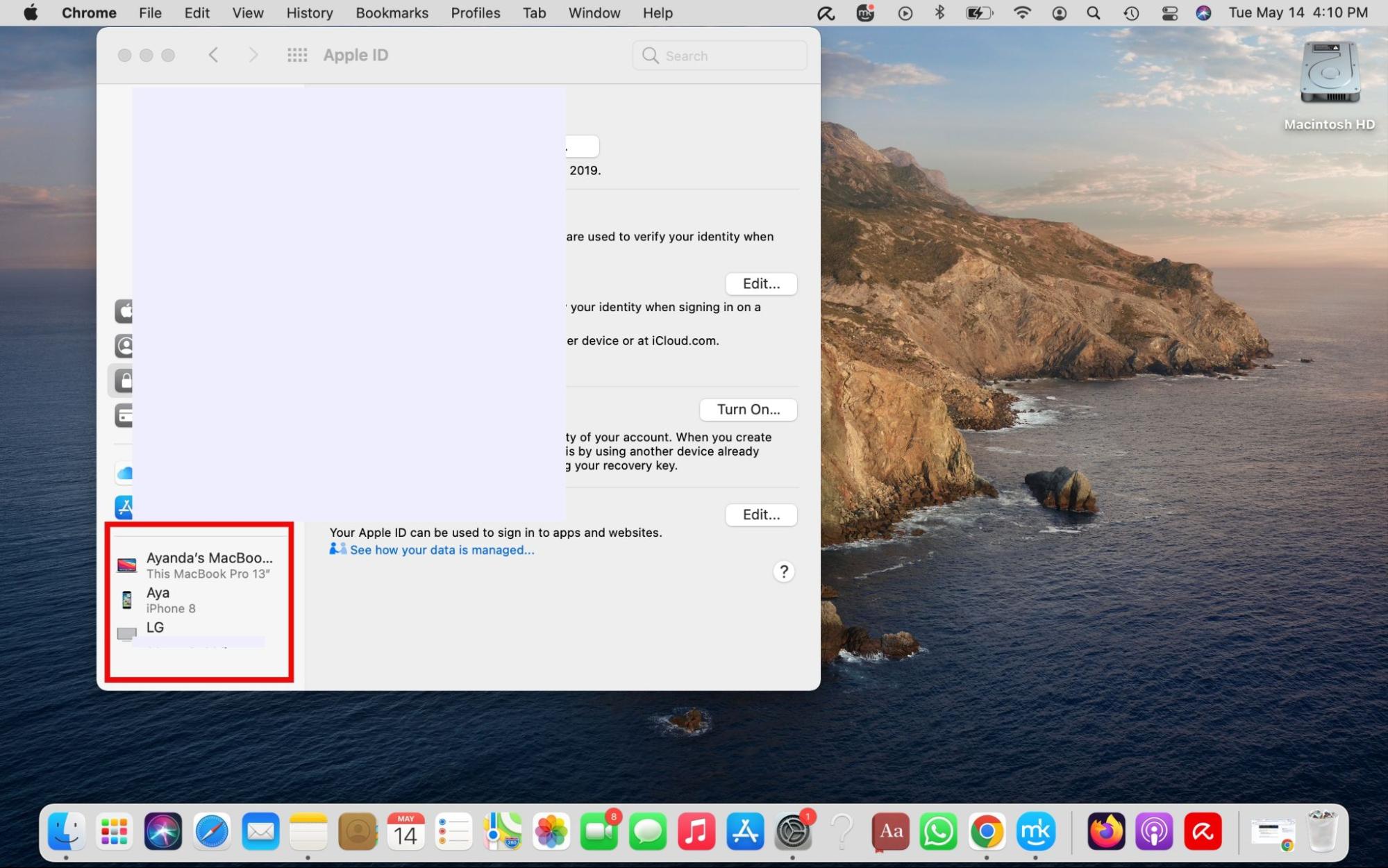1388x868 pixels.
Task: Open Avira from the Dock
Action: coord(1203,831)
